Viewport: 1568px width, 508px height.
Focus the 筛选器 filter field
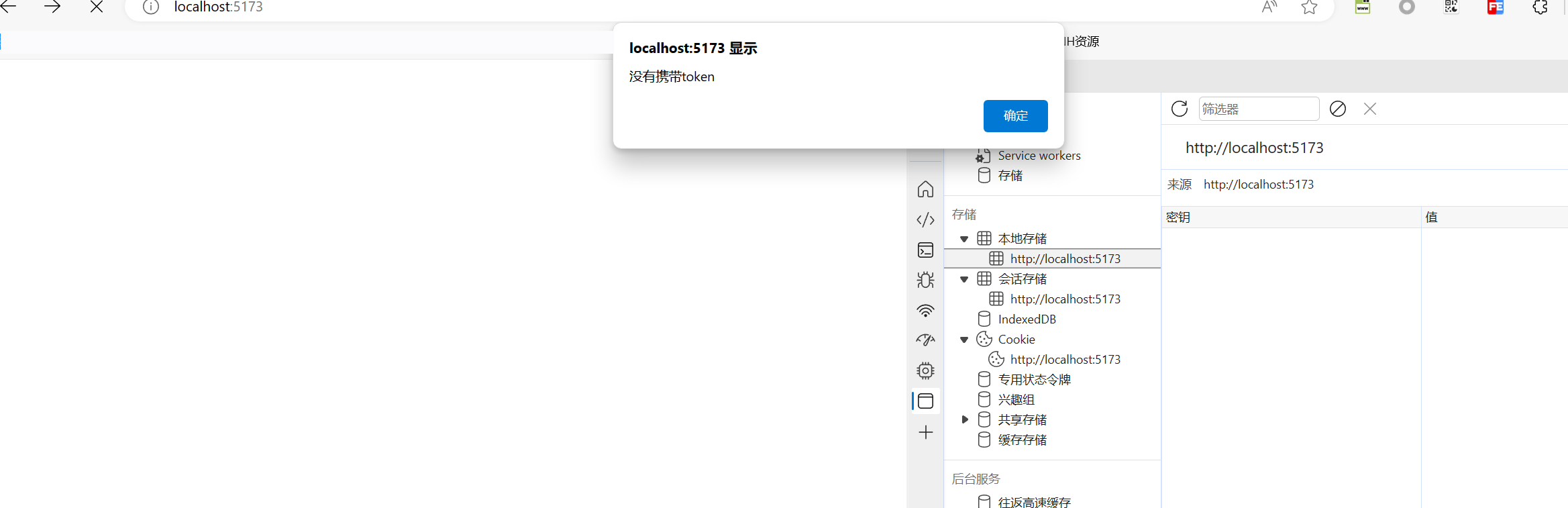pos(1259,109)
